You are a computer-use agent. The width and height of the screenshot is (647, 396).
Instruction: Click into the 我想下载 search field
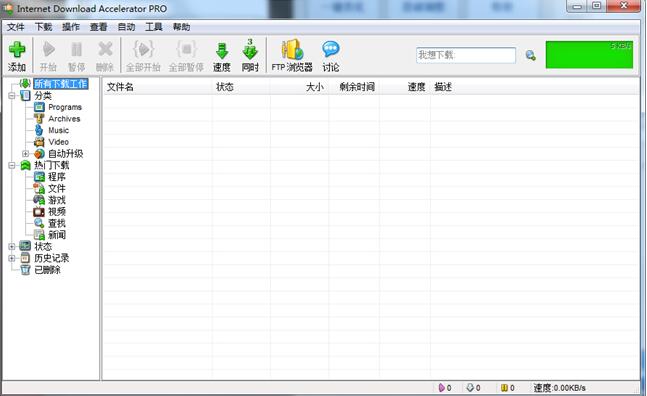(x=466, y=55)
